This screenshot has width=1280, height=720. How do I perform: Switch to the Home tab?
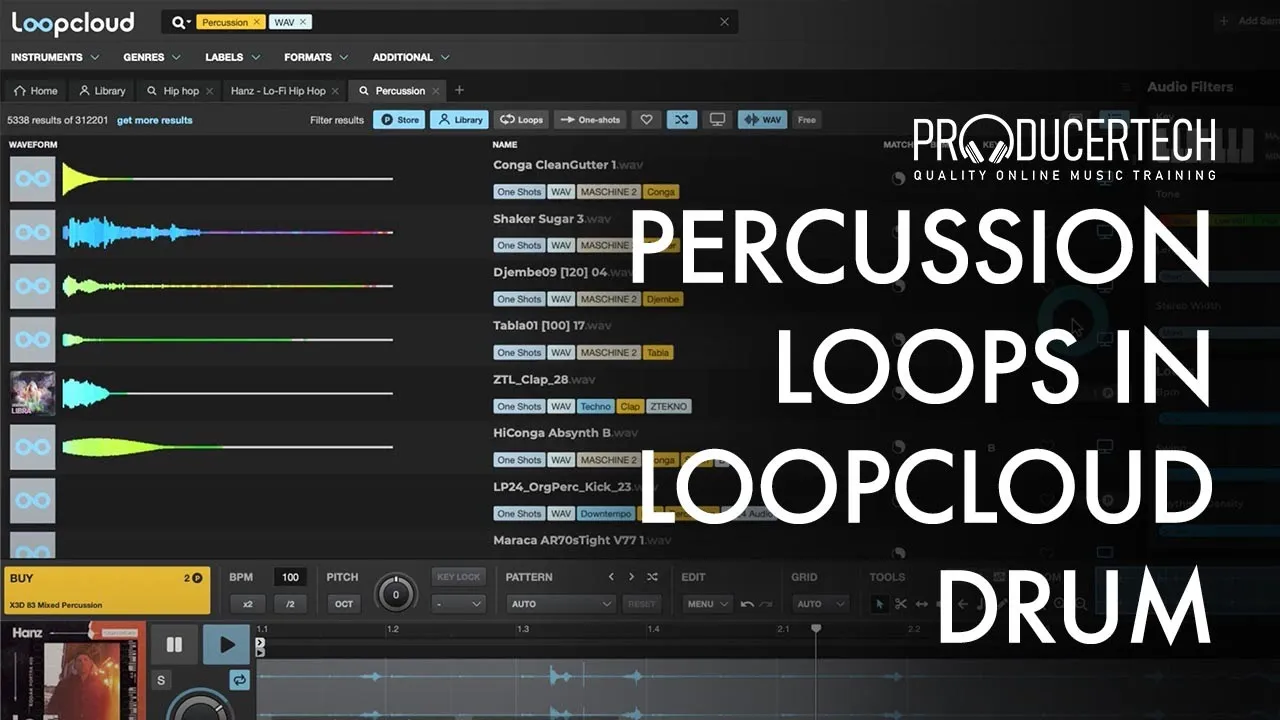click(36, 91)
